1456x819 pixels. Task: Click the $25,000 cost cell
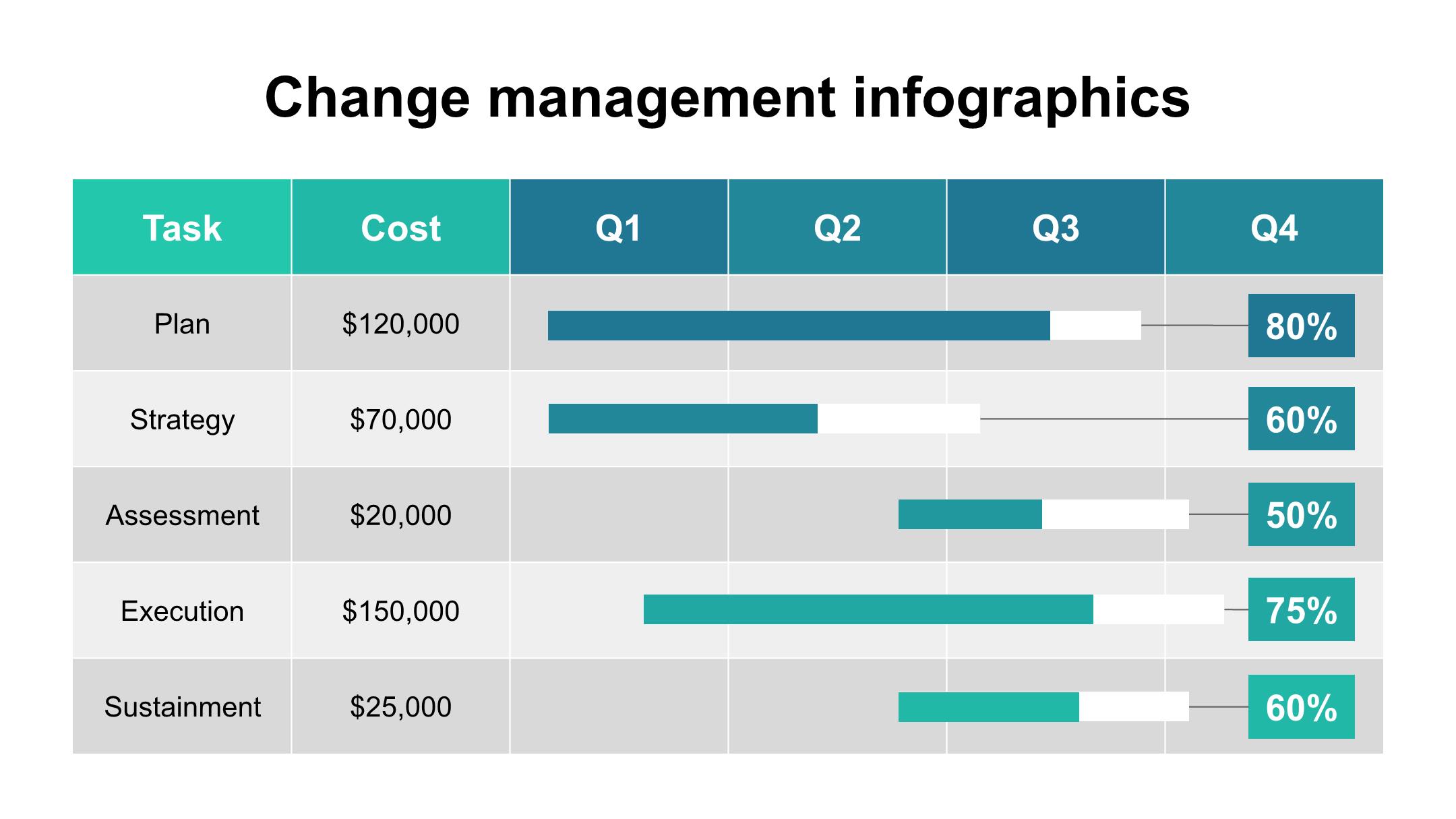pyautogui.click(x=400, y=707)
